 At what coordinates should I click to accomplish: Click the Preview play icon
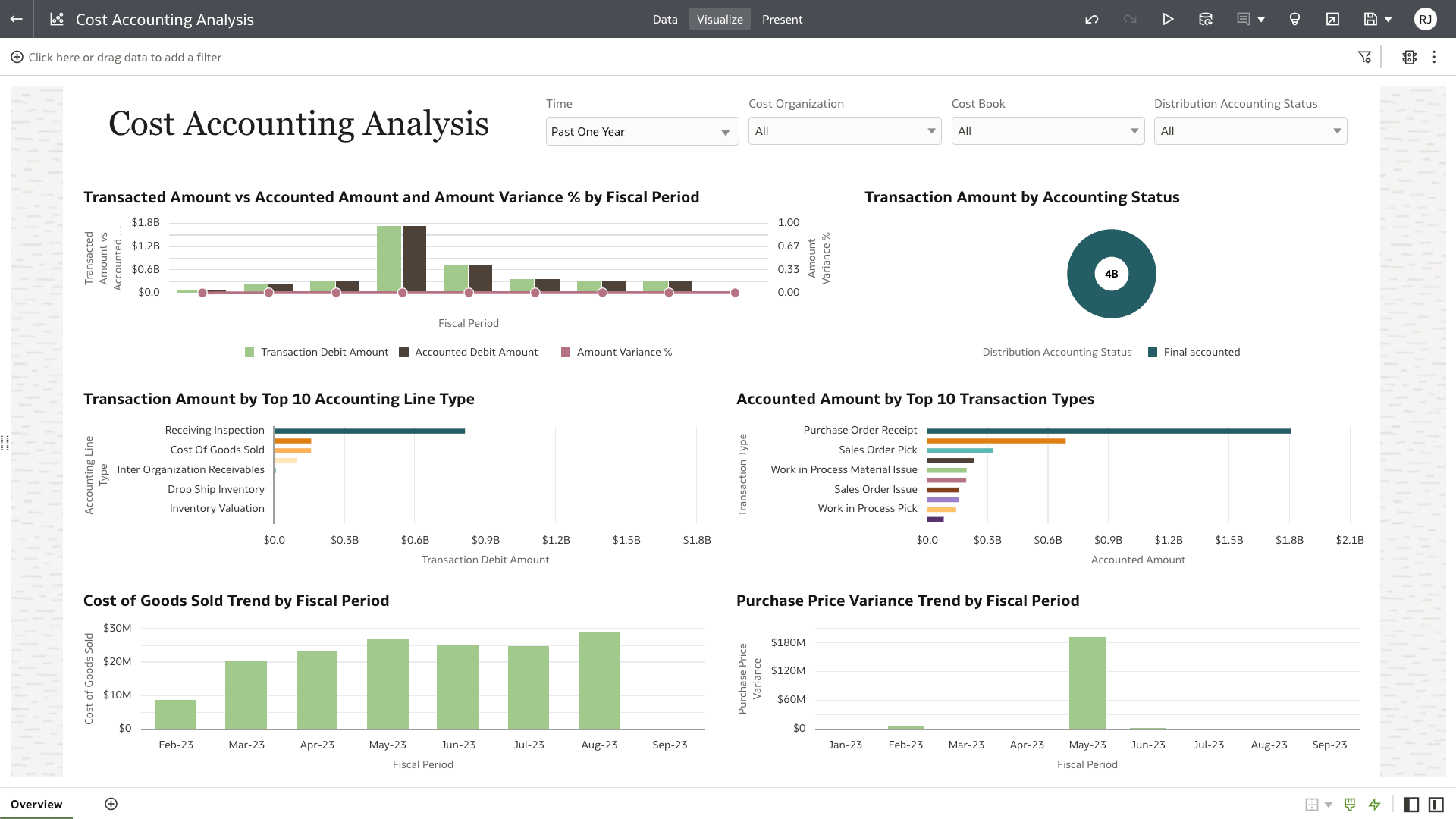point(1168,19)
